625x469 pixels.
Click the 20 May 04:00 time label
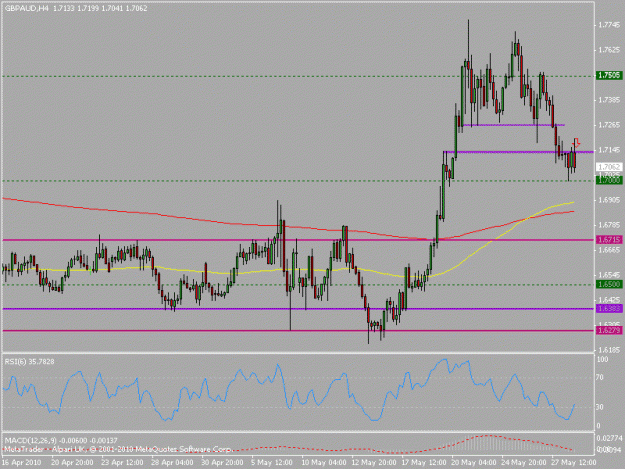coord(472,462)
